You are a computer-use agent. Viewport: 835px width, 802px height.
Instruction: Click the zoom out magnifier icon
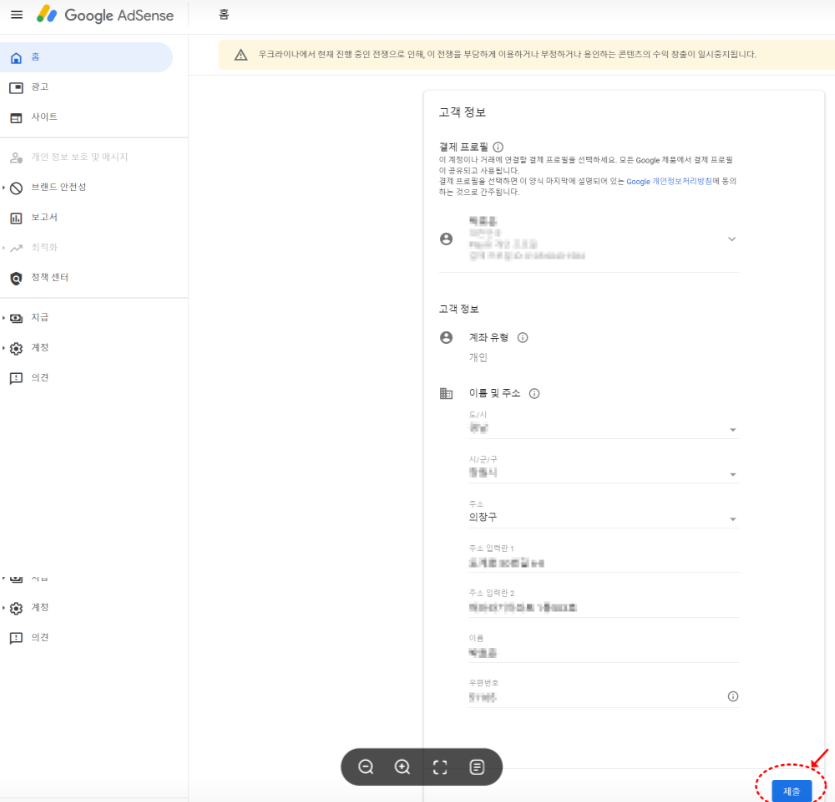[366, 767]
